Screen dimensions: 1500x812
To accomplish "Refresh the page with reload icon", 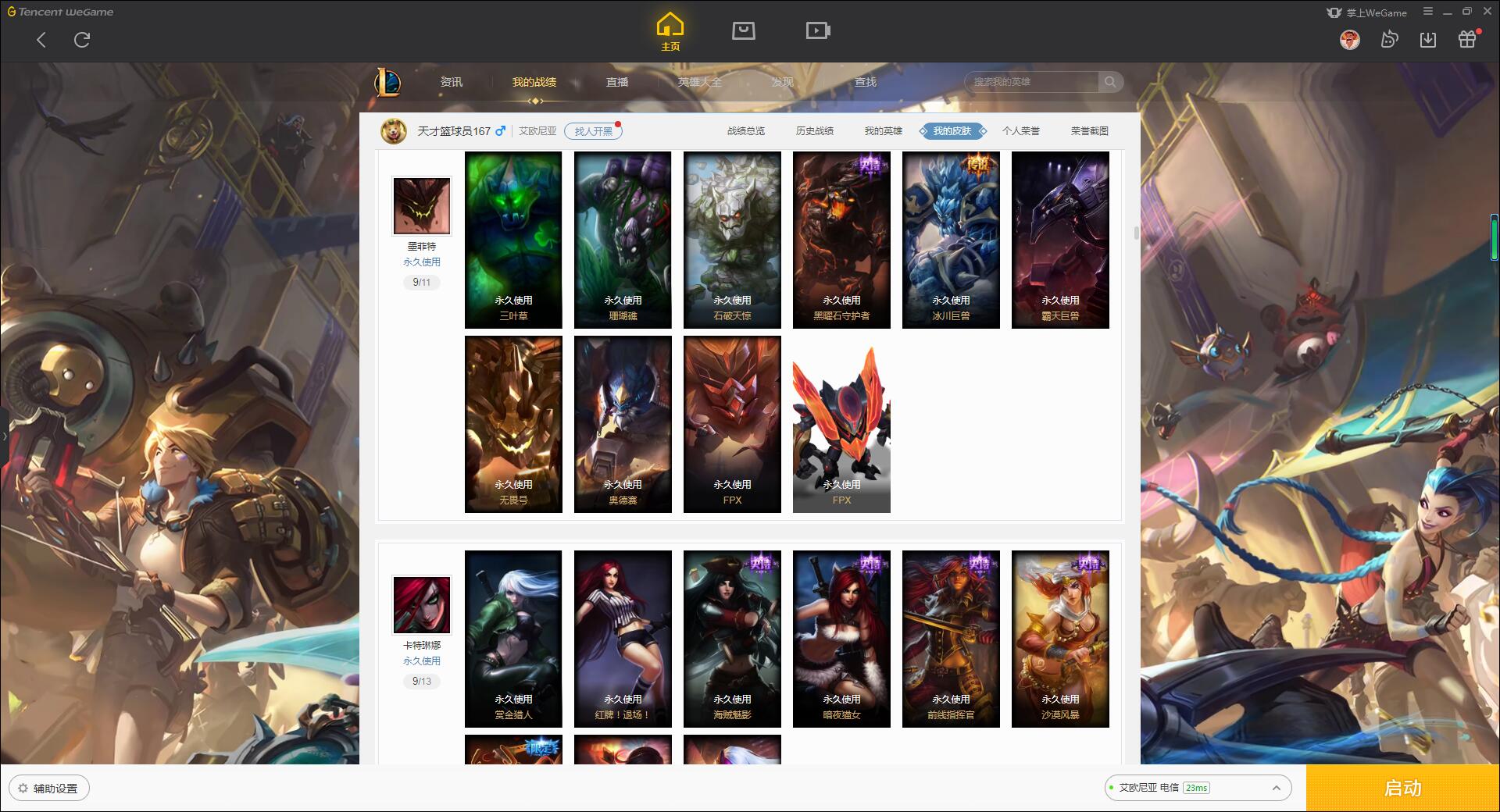I will click(x=82, y=40).
